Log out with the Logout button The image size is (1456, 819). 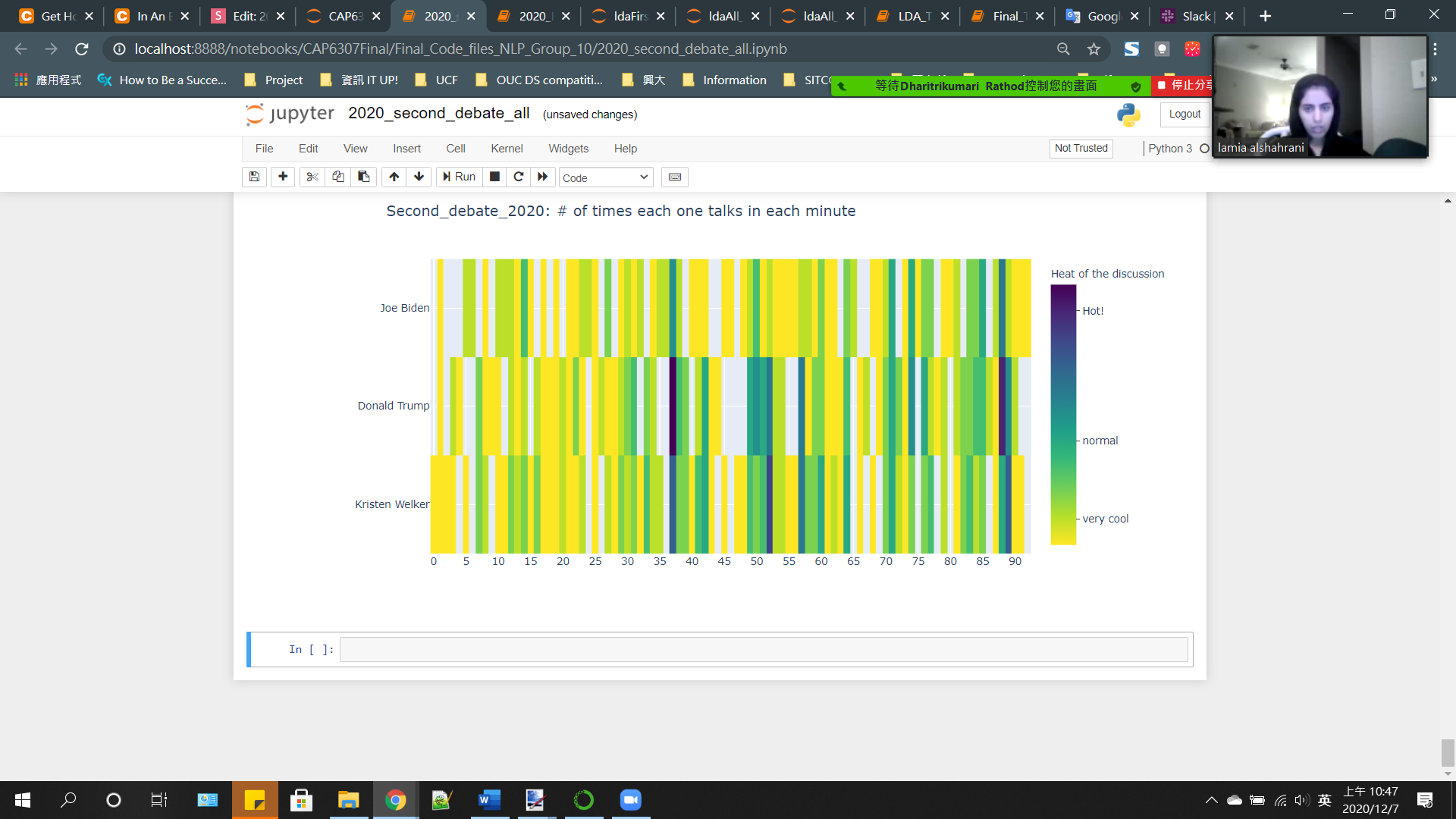(1184, 114)
